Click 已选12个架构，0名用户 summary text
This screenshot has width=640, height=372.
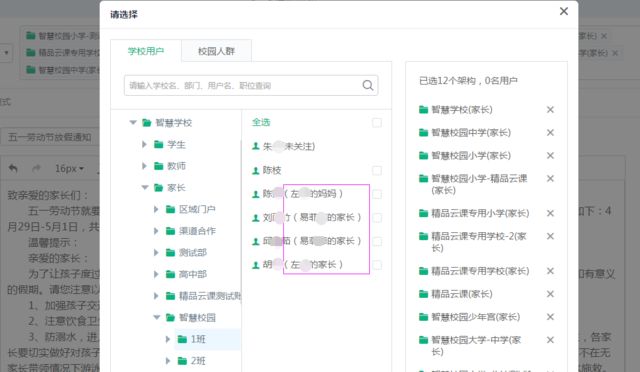point(468,80)
